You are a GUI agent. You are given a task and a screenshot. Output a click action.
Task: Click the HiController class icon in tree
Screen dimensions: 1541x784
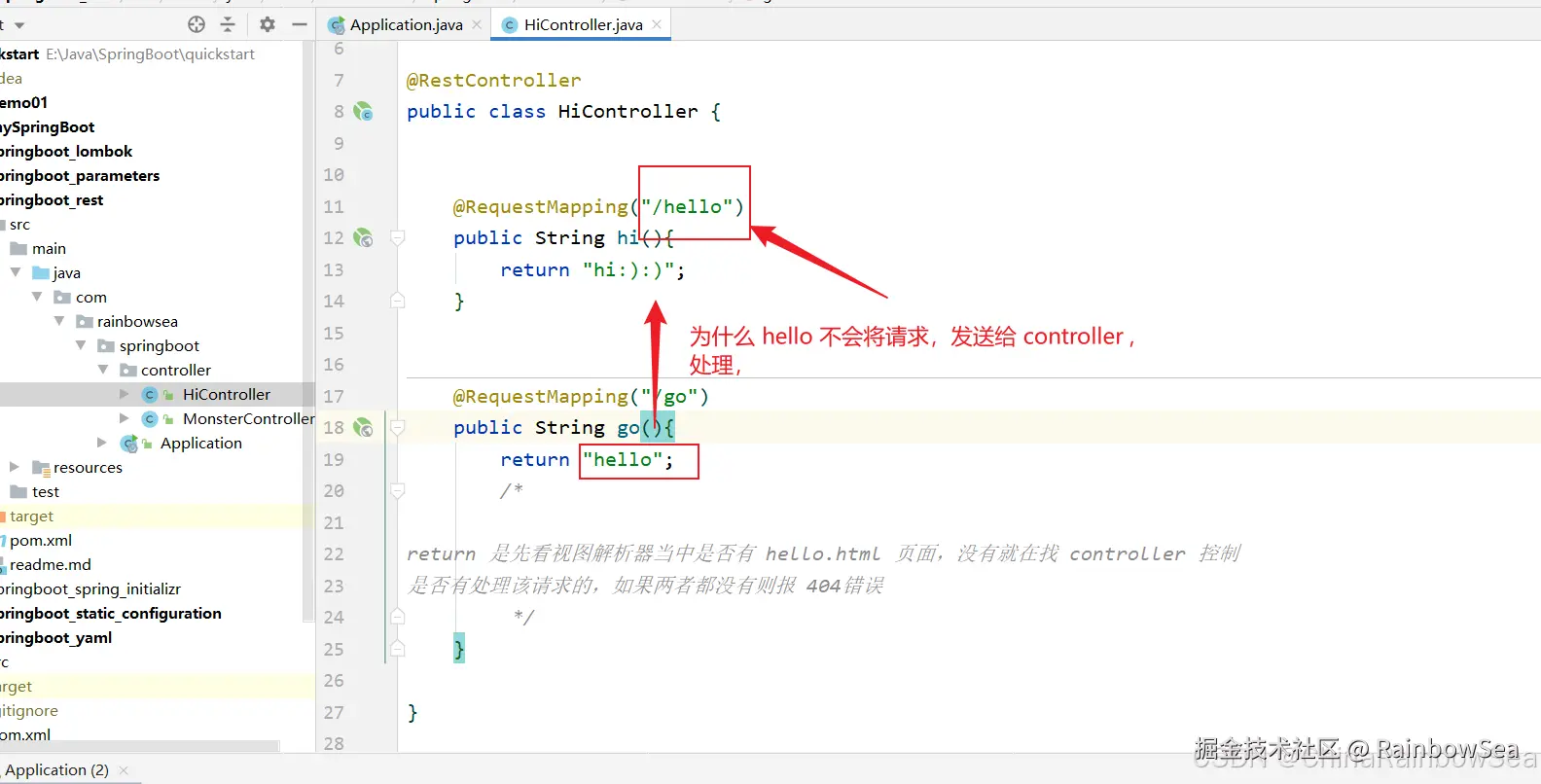pyautogui.click(x=150, y=394)
